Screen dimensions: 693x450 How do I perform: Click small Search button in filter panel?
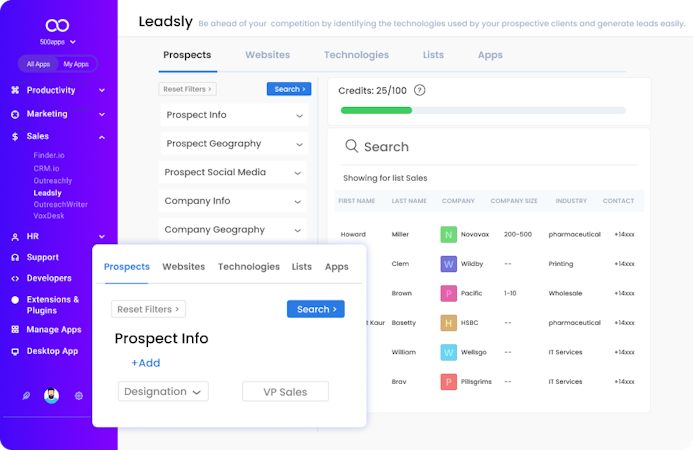(x=289, y=89)
